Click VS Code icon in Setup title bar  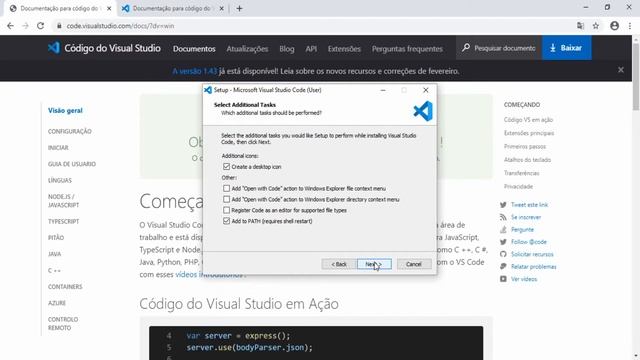208,90
